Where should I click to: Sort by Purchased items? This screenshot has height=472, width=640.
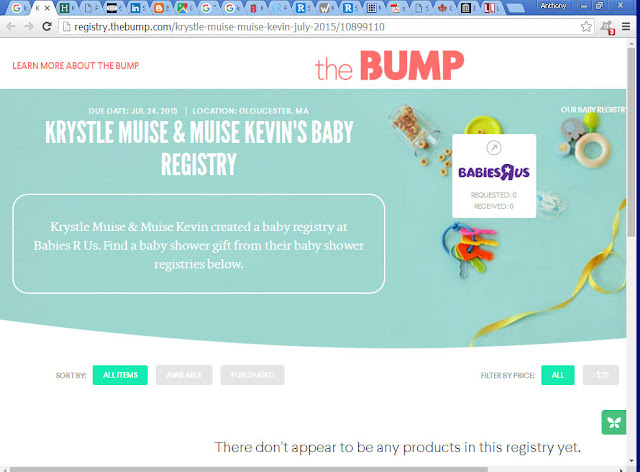coord(252,375)
